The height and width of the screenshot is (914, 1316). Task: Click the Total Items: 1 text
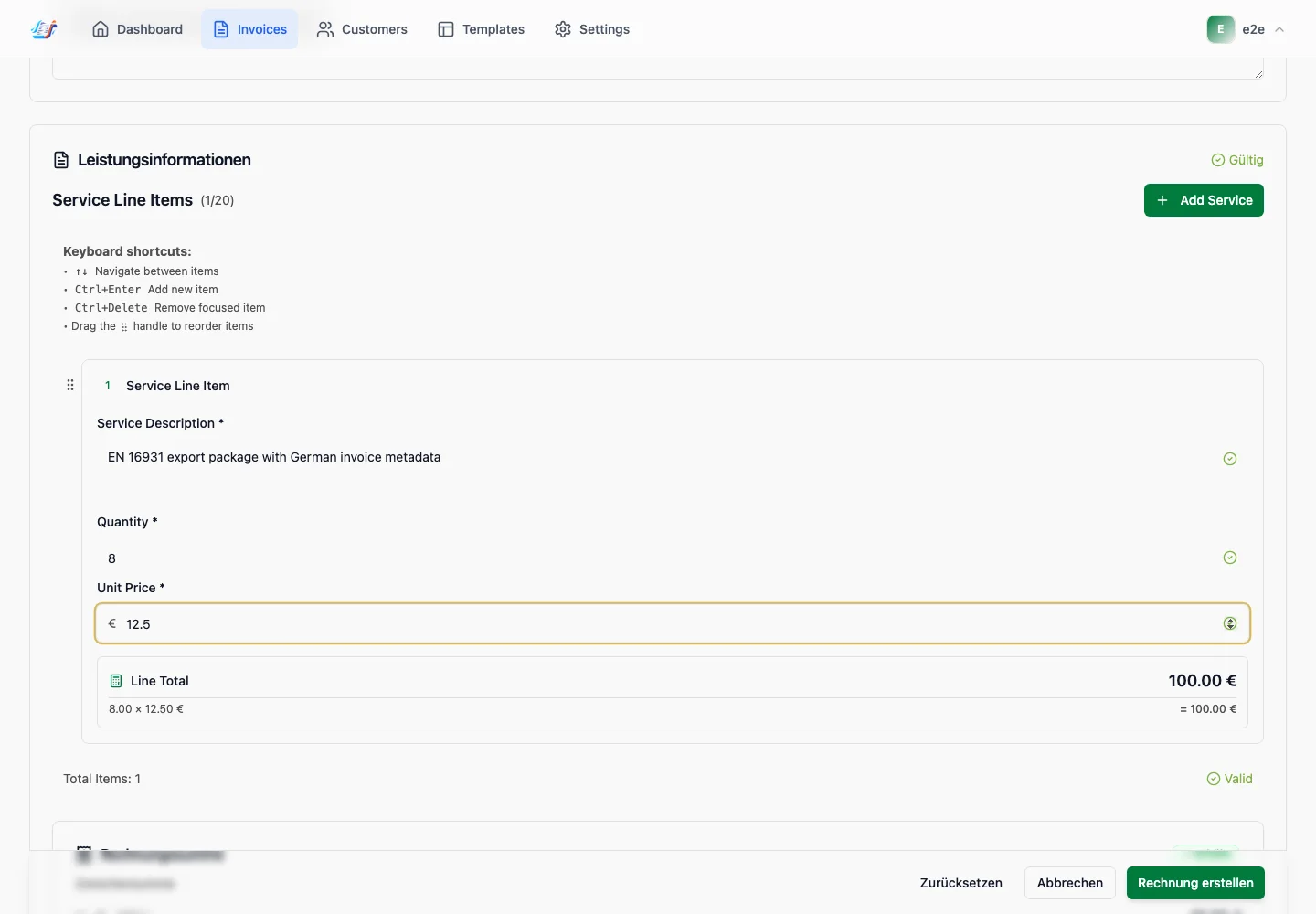pos(102,779)
